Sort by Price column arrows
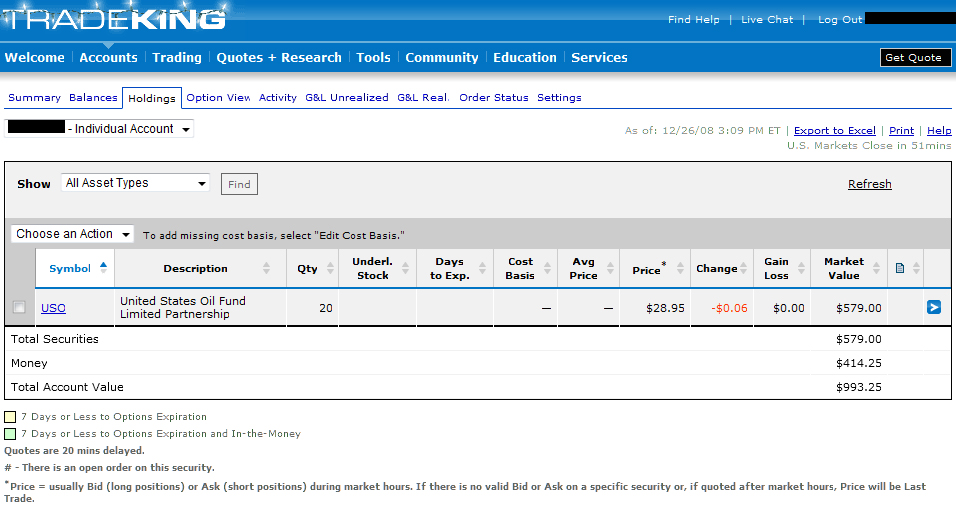The height and width of the screenshot is (505, 956). coord(680,268)
